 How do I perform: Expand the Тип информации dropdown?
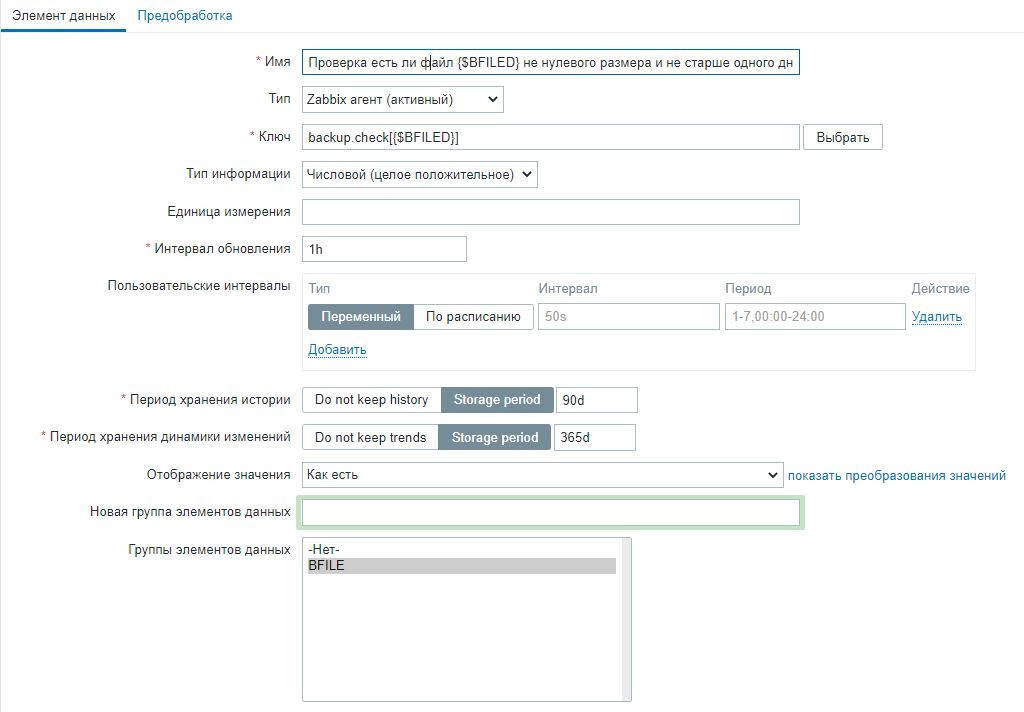[x=419, y=174]
